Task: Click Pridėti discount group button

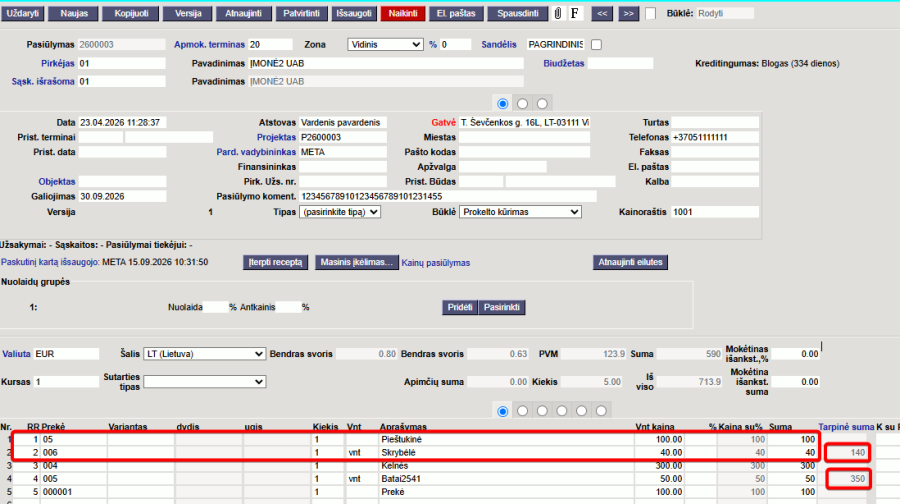Action: (460, 307)
